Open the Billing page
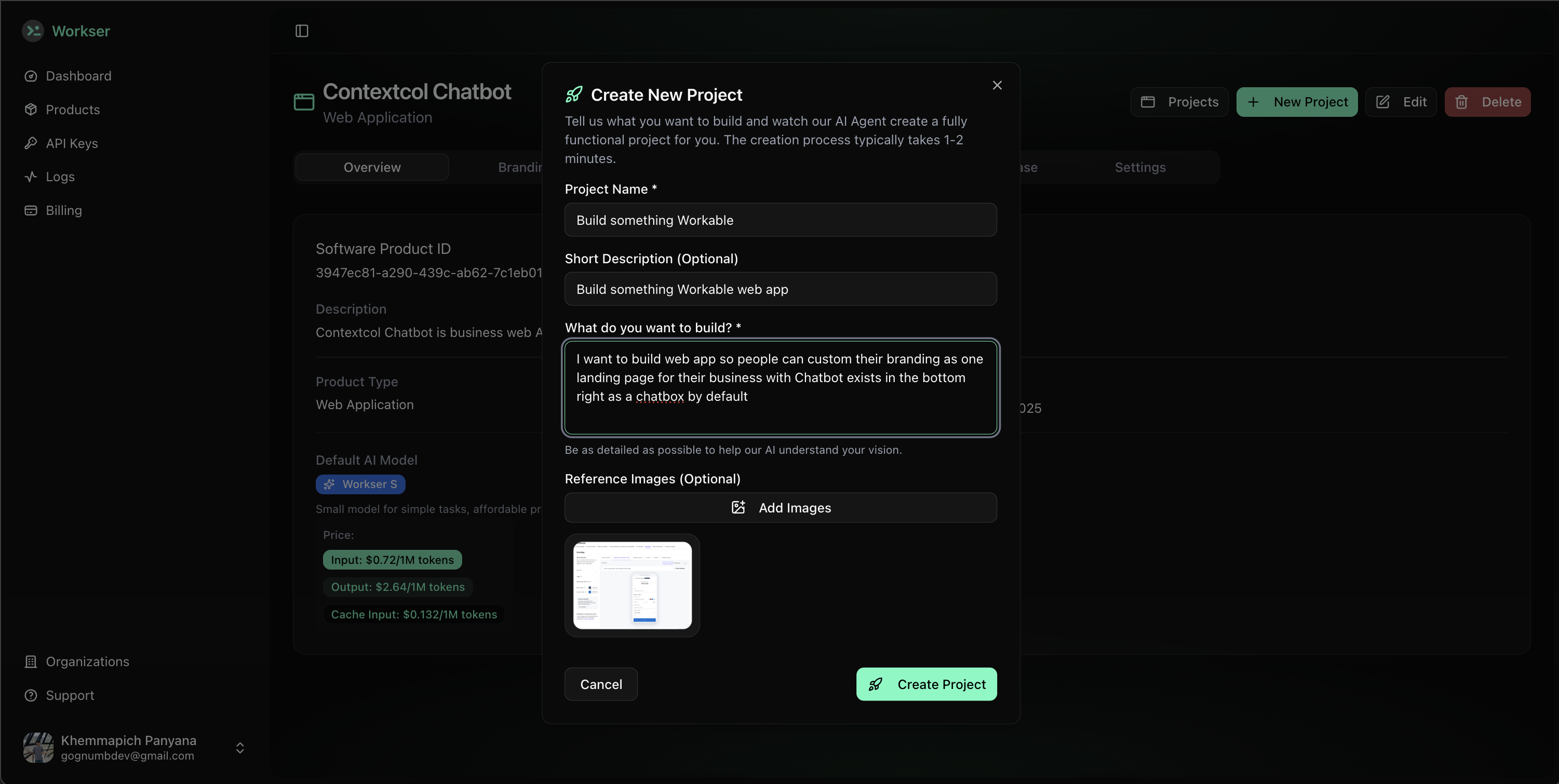The width and height of the screenshot is (1559, 784). pos(63,210)
